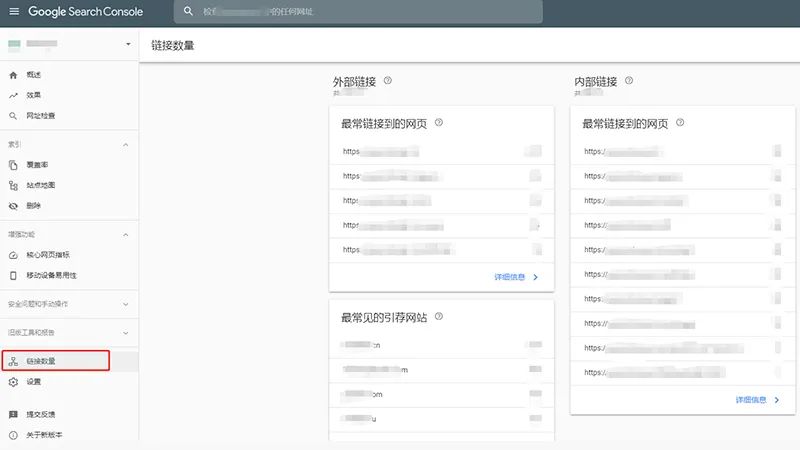Viewport: 800px width, 450px height.
Task: Open the property selector dropdown
Action: pyautogui.click(x=128, y=44)
